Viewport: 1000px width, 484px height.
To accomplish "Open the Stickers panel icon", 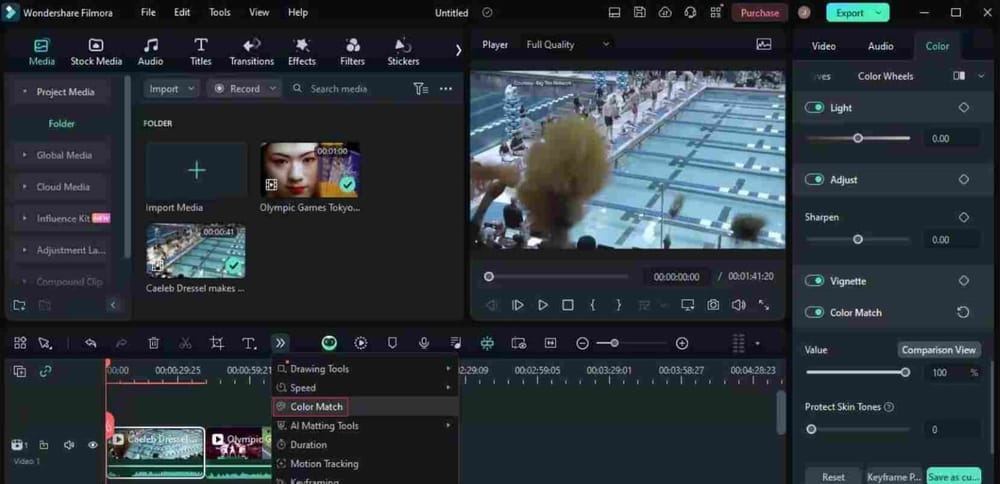I will (403, 51).
